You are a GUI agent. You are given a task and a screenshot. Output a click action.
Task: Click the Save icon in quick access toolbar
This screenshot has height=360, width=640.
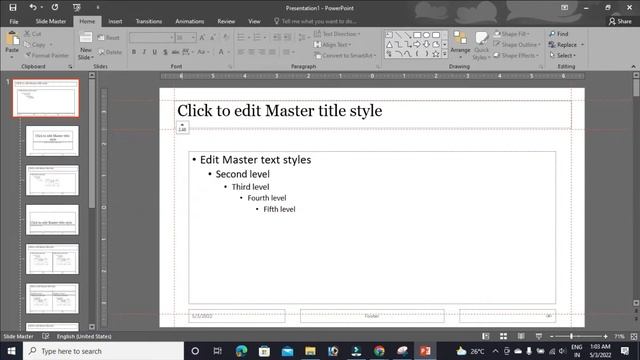pos(13,7)
